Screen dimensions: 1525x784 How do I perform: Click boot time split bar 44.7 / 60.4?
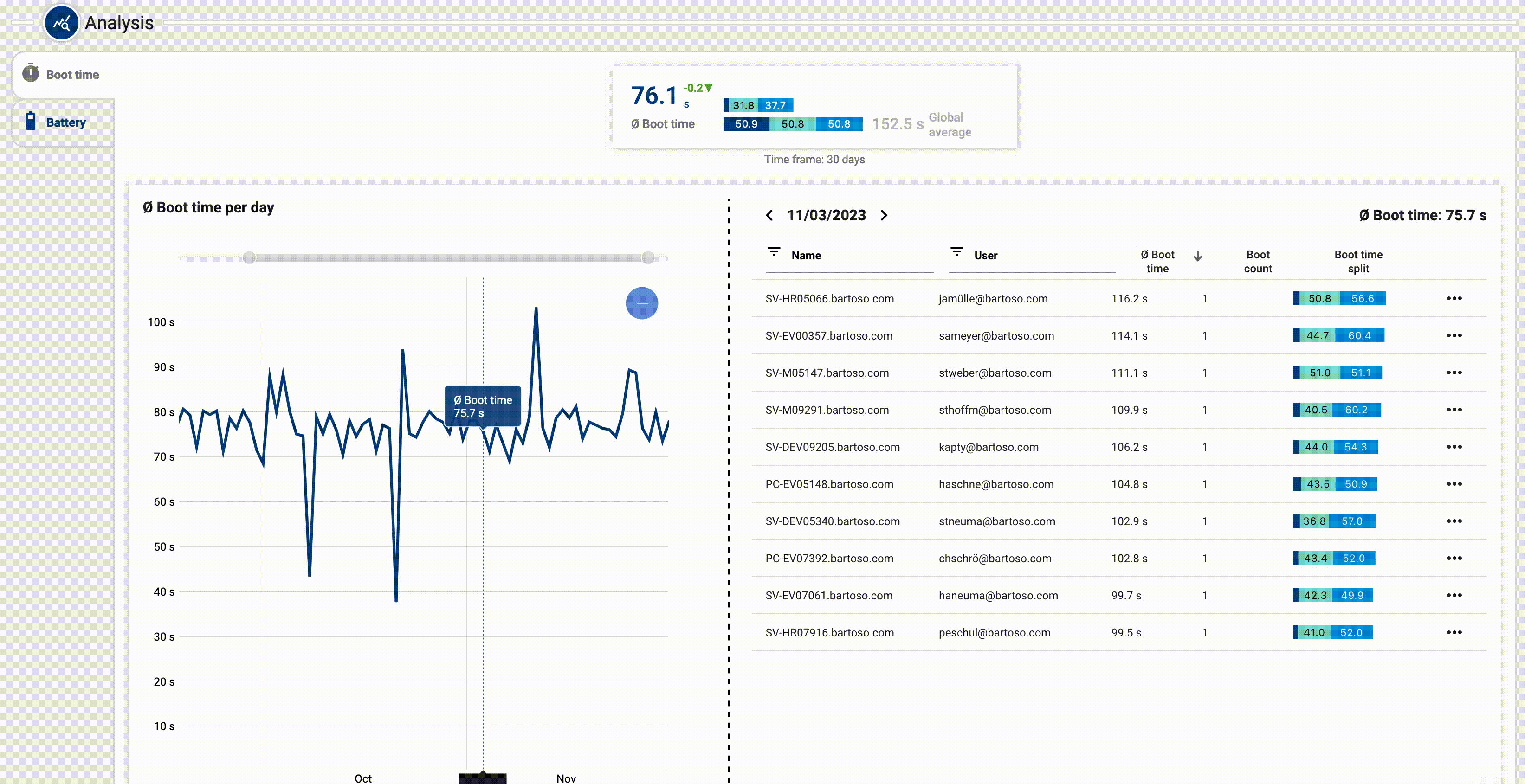coord(1338,335)
